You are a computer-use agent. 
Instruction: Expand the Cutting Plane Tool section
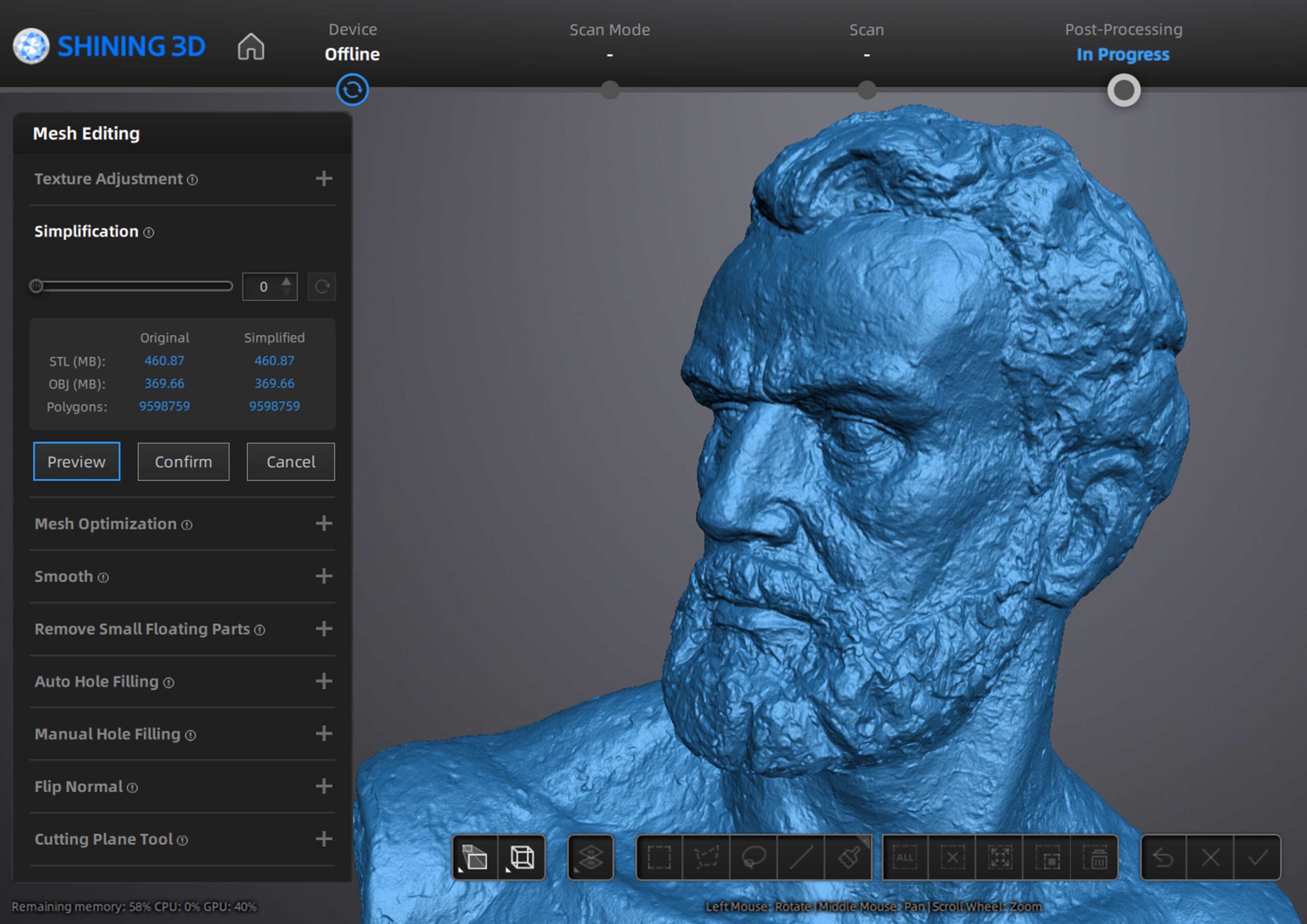click(x=324, y=839)
